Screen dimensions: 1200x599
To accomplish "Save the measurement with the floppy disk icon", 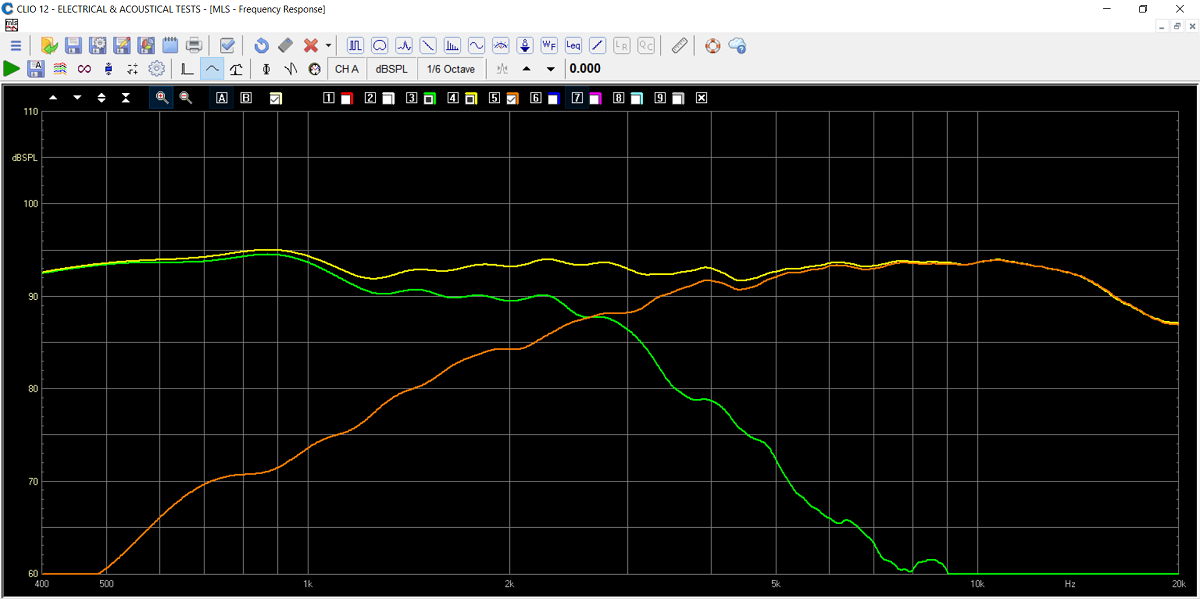I will point(74,45).
